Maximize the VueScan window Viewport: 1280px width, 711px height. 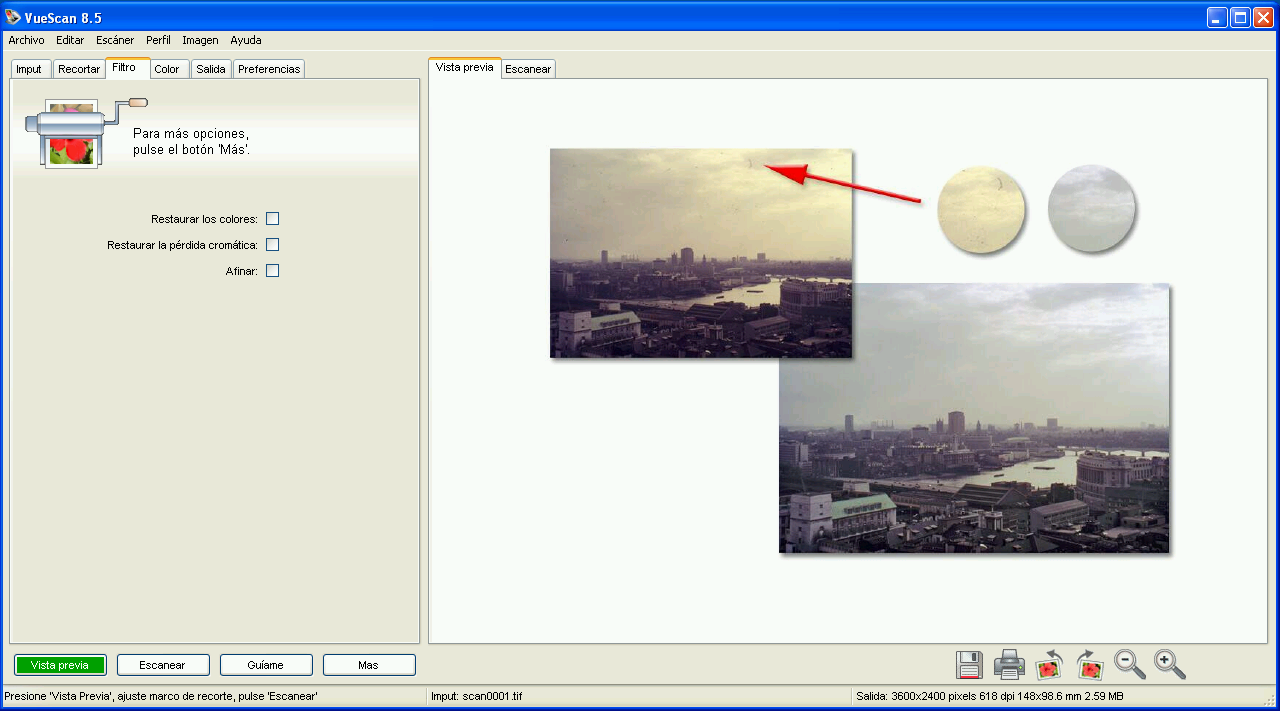click(x=1240, y=17)
